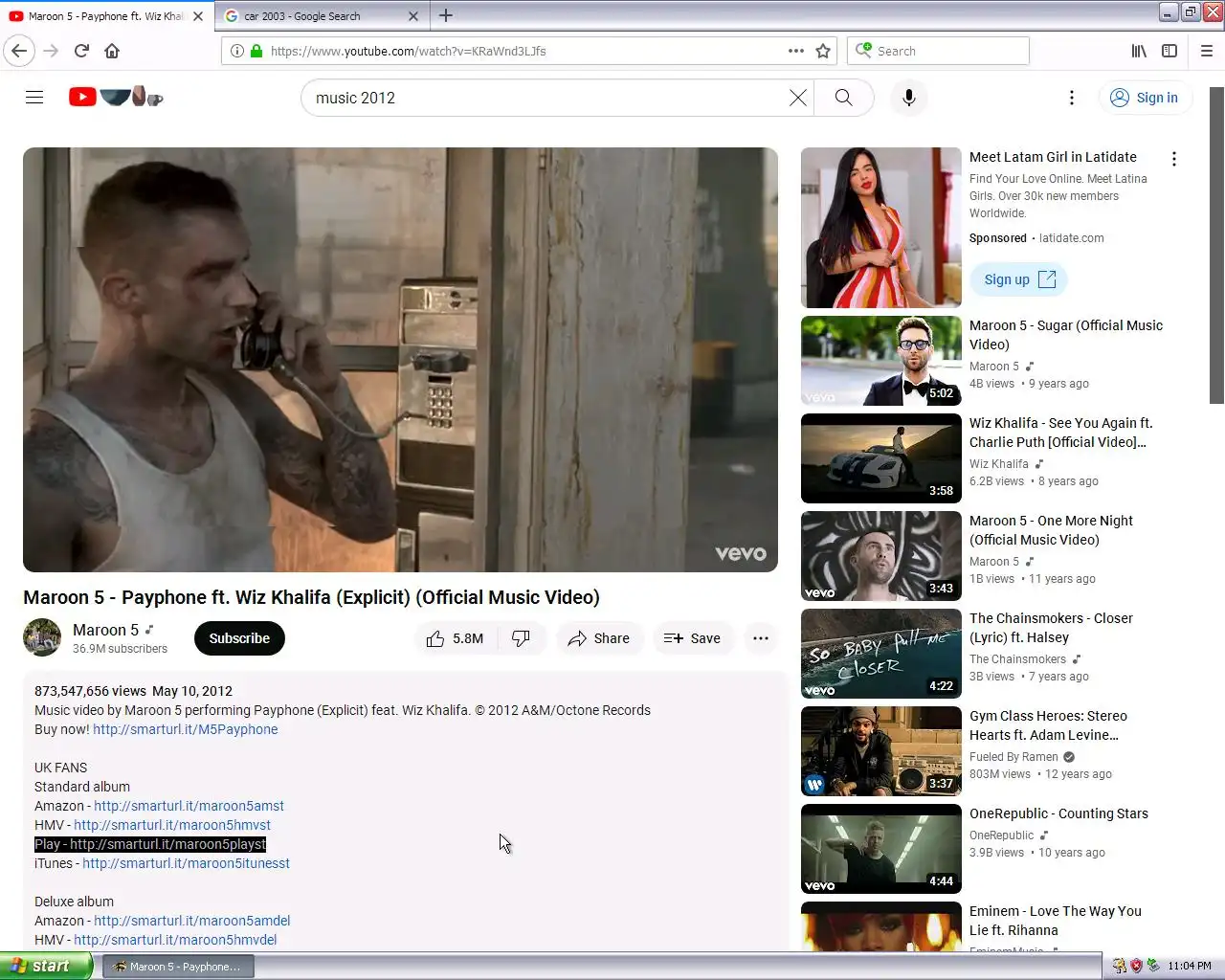Open the Firefox hamburger menu
Viewport: 1225px width, 980px height.
point(1207,51)
